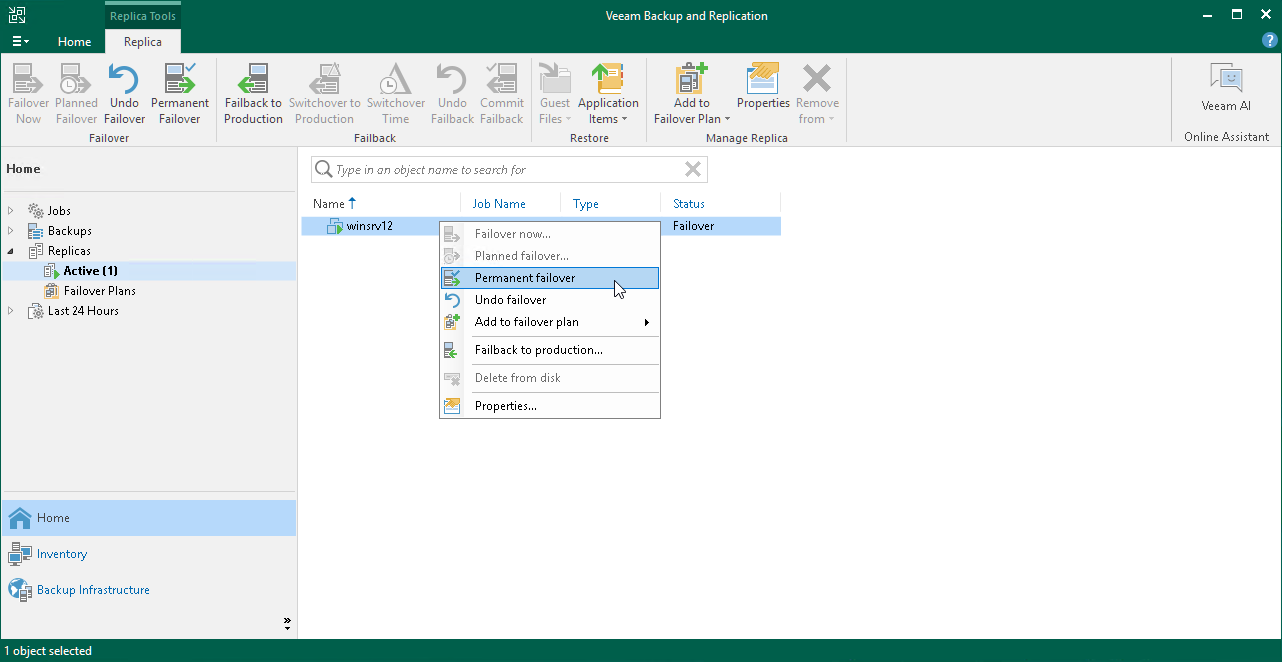
Task: Open the Inventory view
Action: (148, 554)
